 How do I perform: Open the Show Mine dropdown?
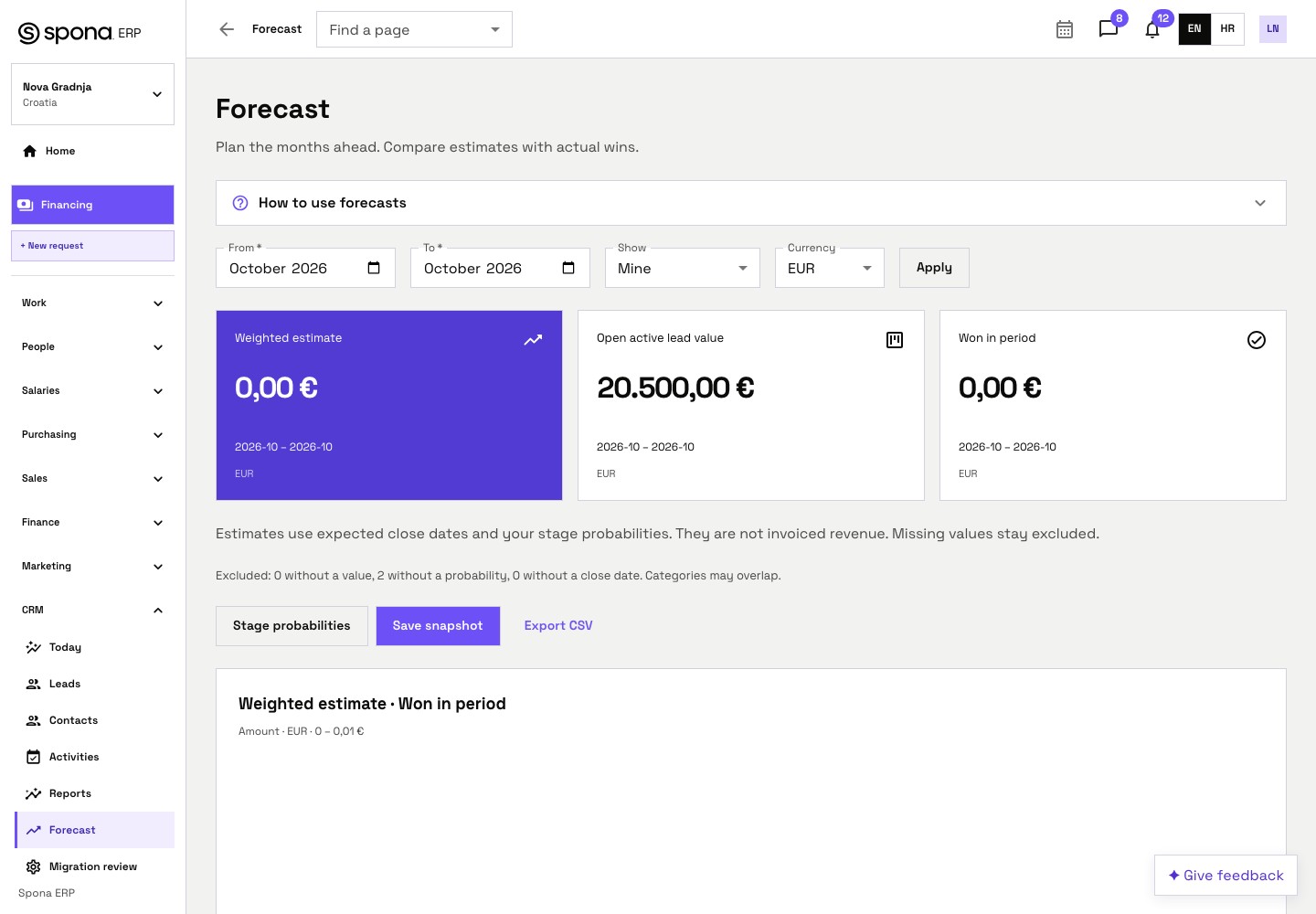click(x=683, y=268)
